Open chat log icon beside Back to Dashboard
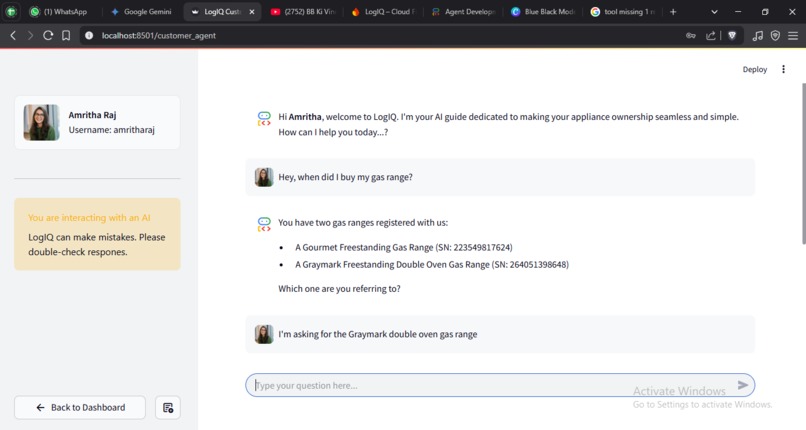This screenshot has height=430, width=806. pyautogui.click(x=168, y=407)
